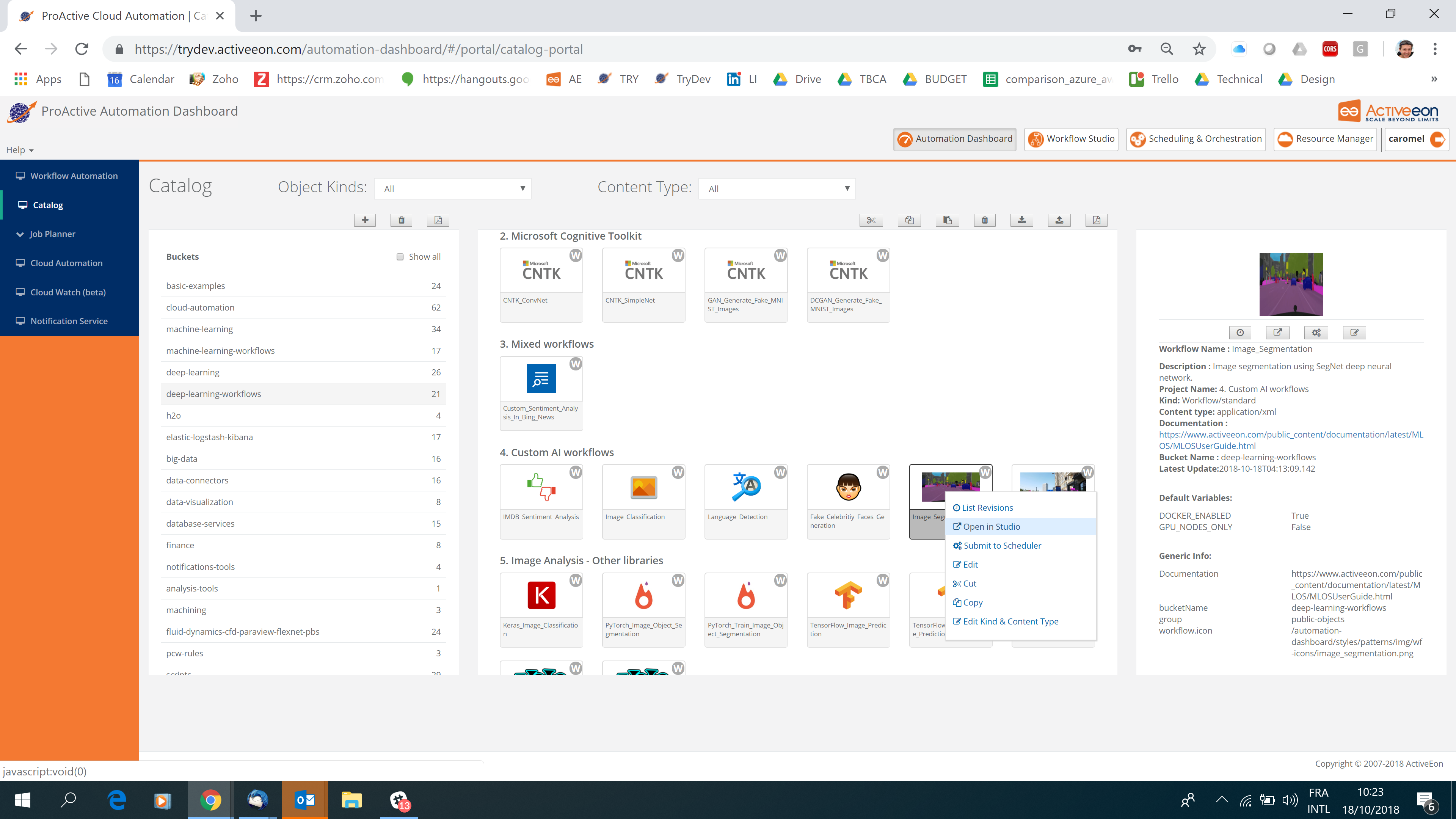Select the CNTK_SimpleNet workflow

click(644, 285)
